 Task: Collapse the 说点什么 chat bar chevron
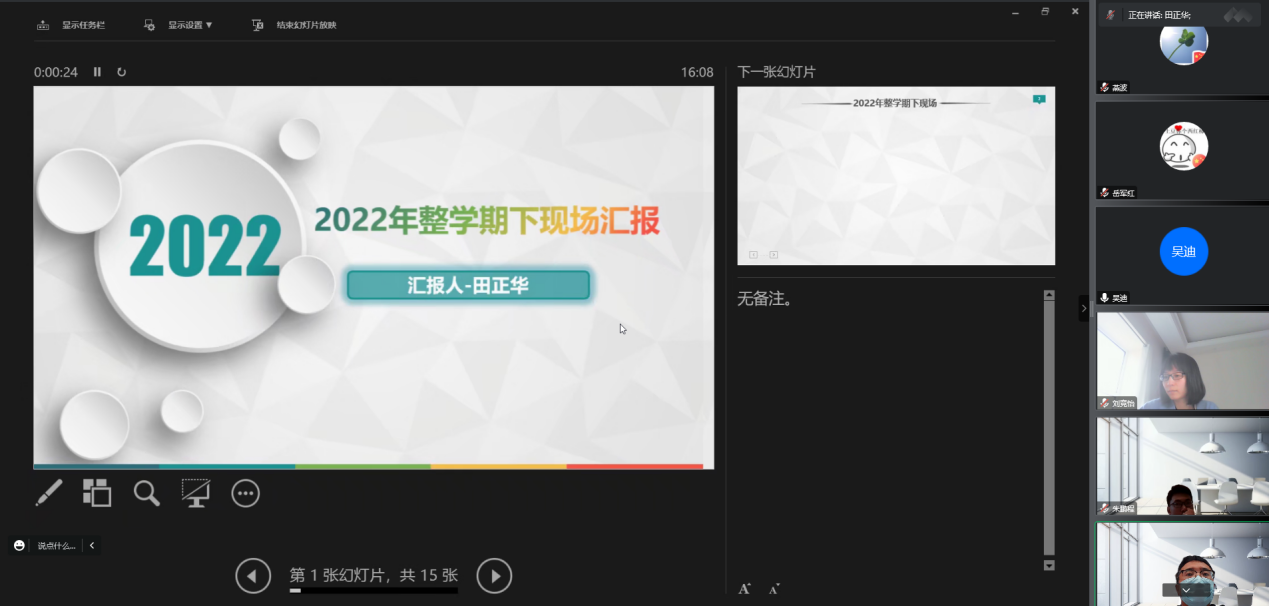92,545
